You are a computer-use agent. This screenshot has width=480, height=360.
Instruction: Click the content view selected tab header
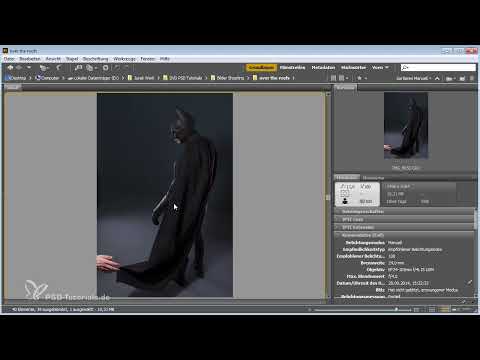click(13, 88)
